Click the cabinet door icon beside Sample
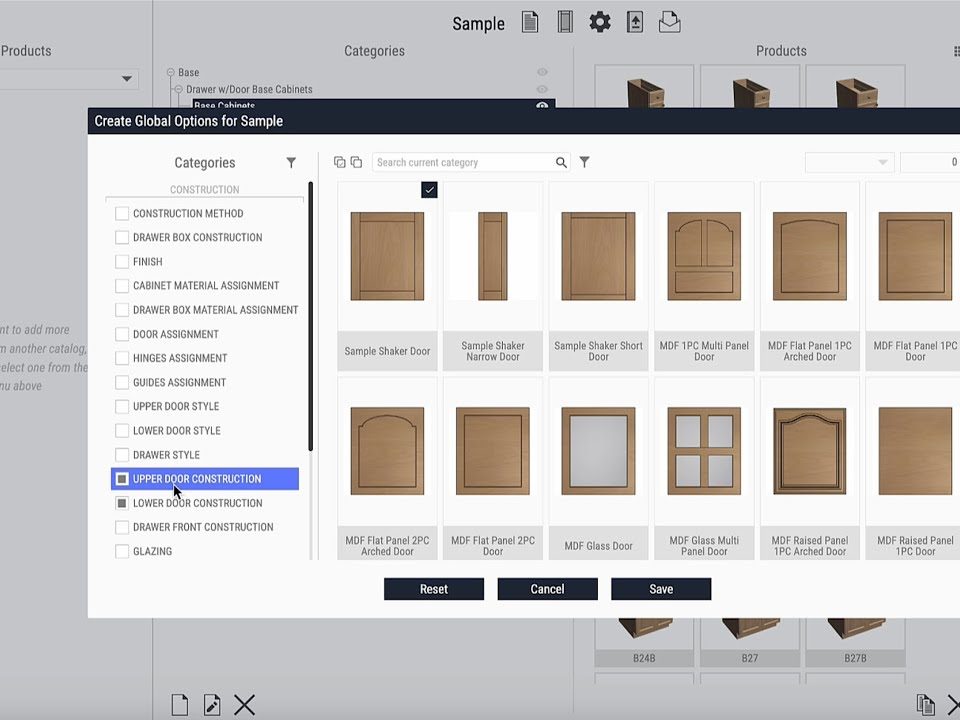The width and height of the screenshot is (960, 720). [565, 22]
